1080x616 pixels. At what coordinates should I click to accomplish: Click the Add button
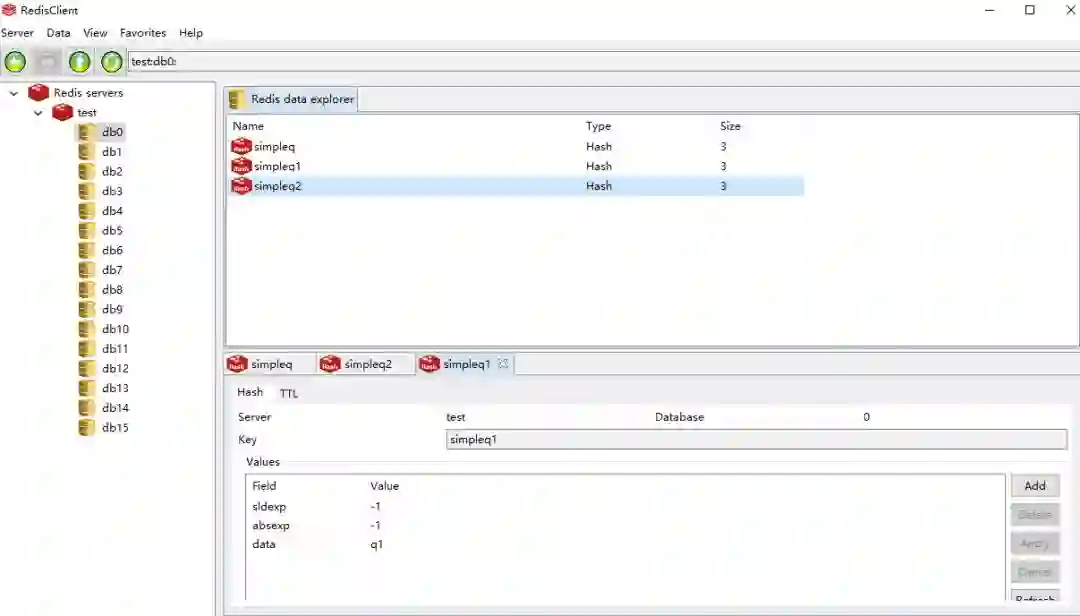[1035, 486]
